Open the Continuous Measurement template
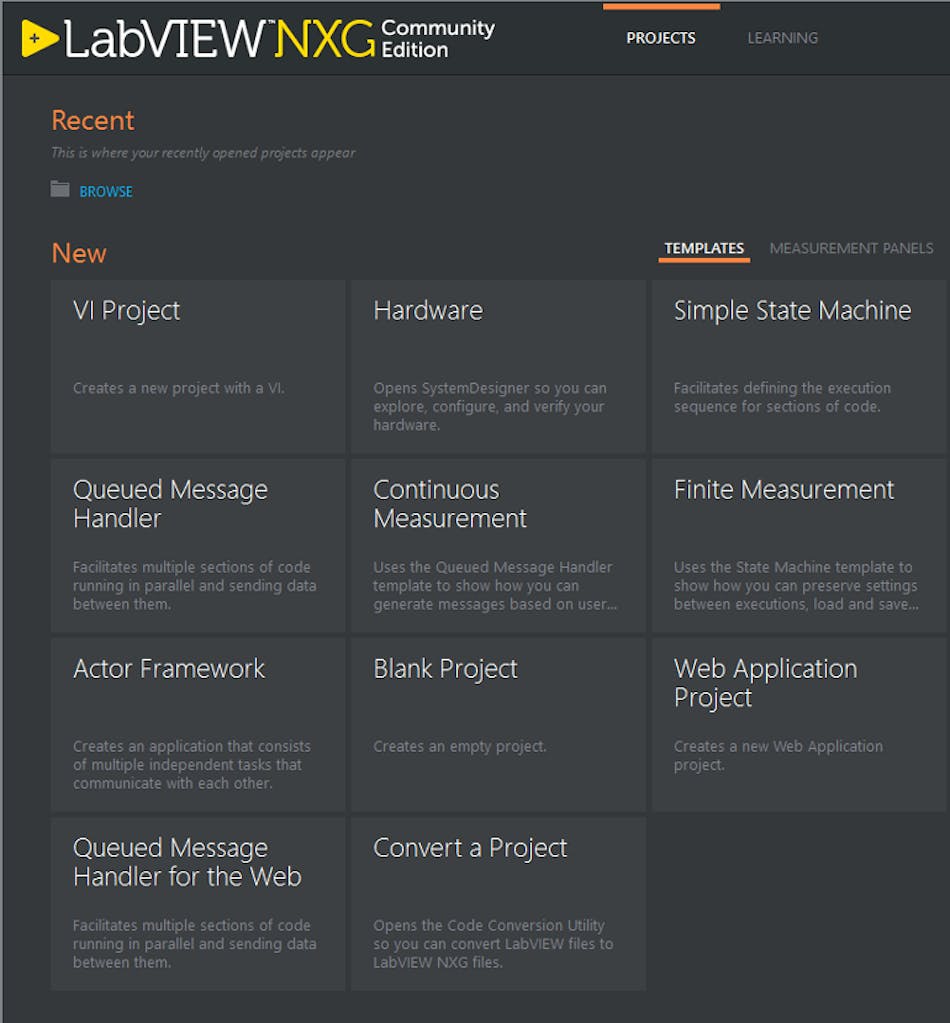The height and width of the screenshot is (1023, 950). (x=498, y=545)
